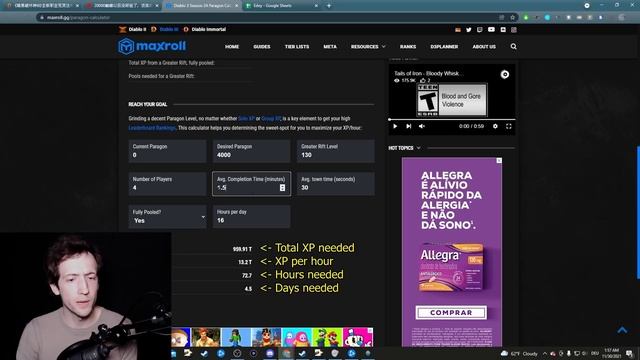
Task: Enter fullscreen on video player
Action: [x=509, y=126]
